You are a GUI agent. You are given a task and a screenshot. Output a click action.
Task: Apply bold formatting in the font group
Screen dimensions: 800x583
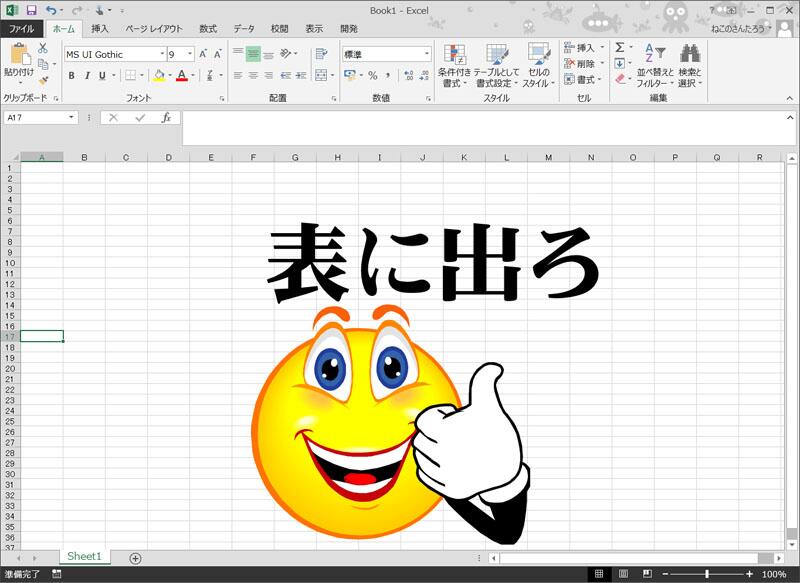pos(71,74)
